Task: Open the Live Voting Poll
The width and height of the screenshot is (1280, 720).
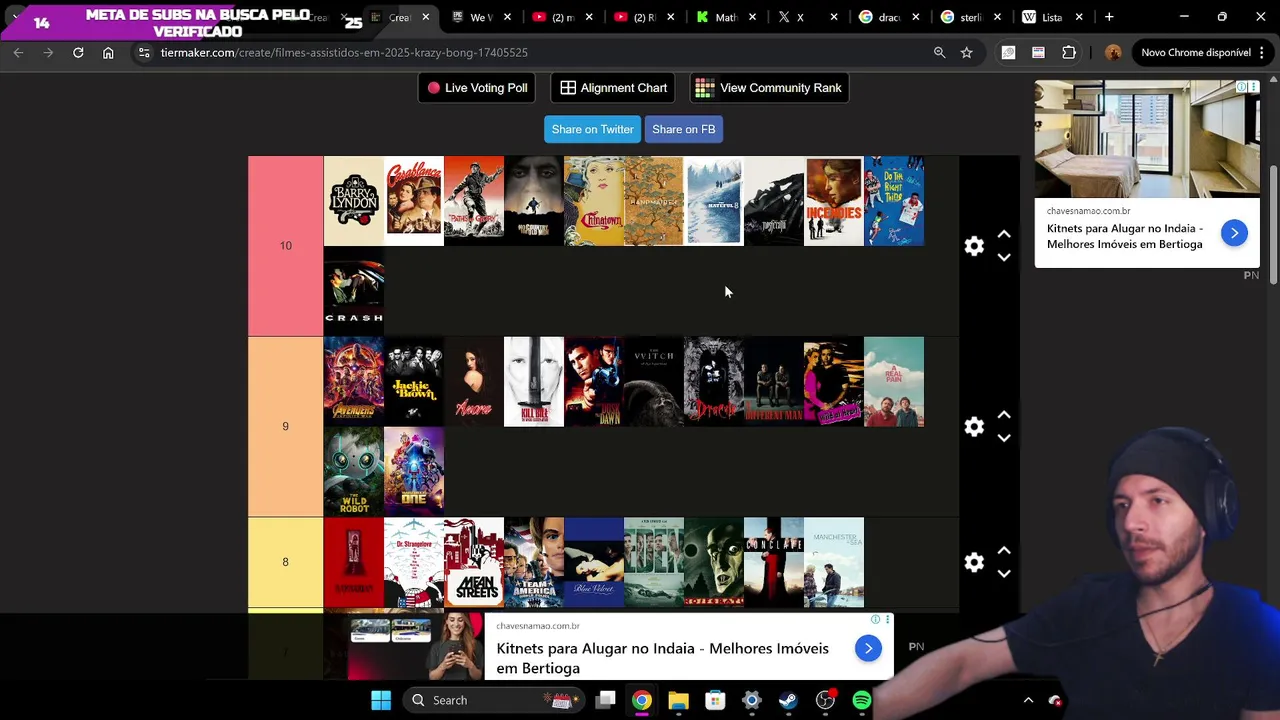Action: (476, 88)
